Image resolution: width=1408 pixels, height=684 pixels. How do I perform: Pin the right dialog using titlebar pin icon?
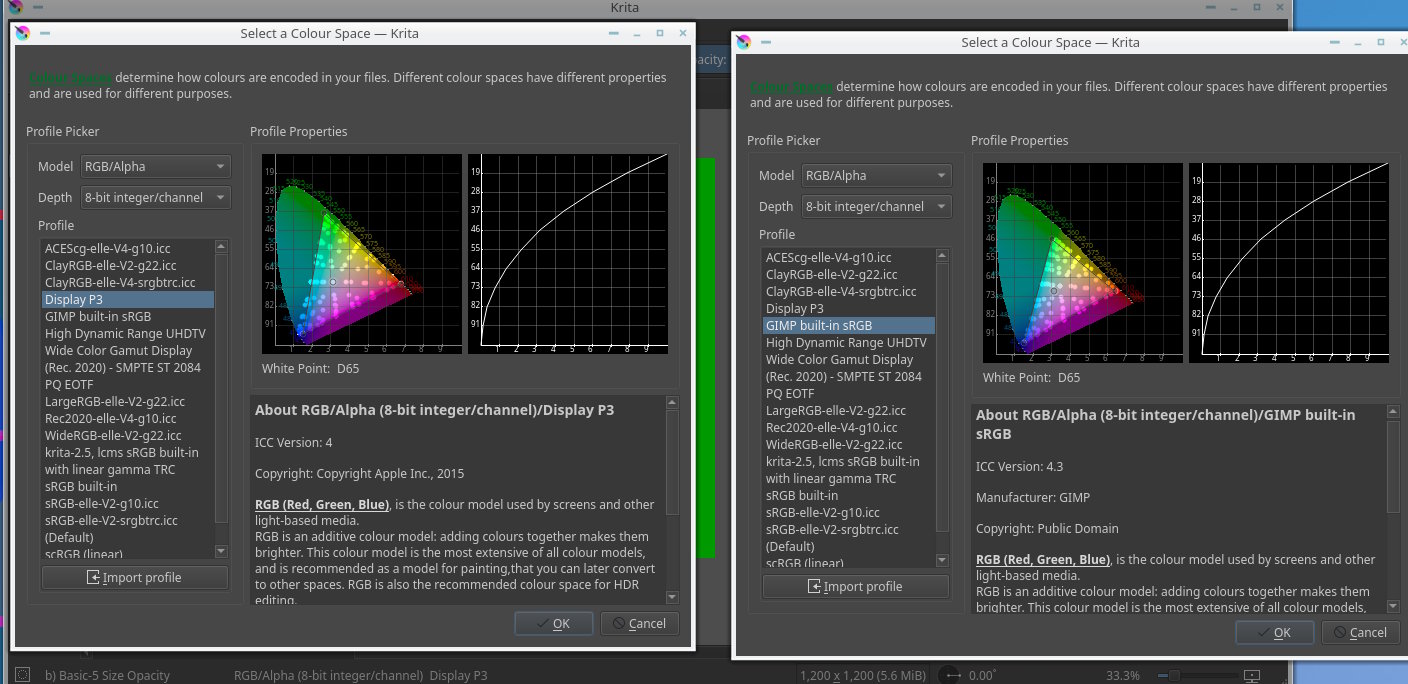766,42
